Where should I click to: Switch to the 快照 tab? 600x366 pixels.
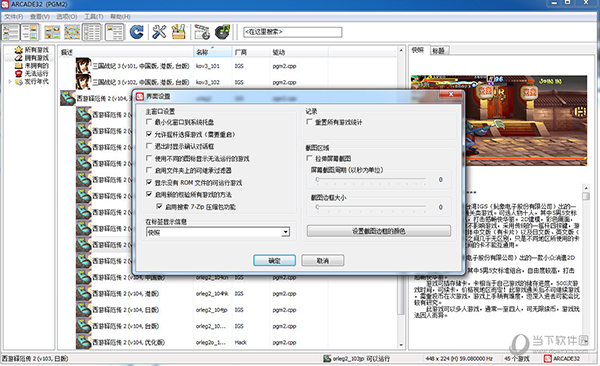point(418,50)
